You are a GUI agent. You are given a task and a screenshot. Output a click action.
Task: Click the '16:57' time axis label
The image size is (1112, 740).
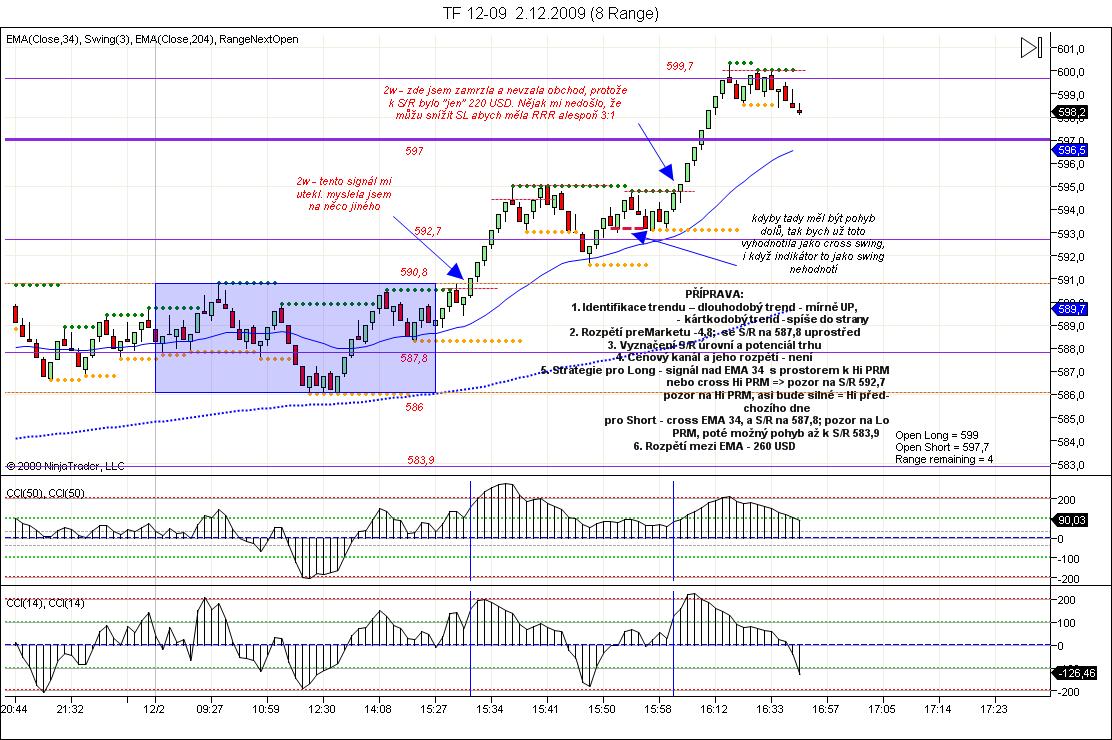click(825, 709)
